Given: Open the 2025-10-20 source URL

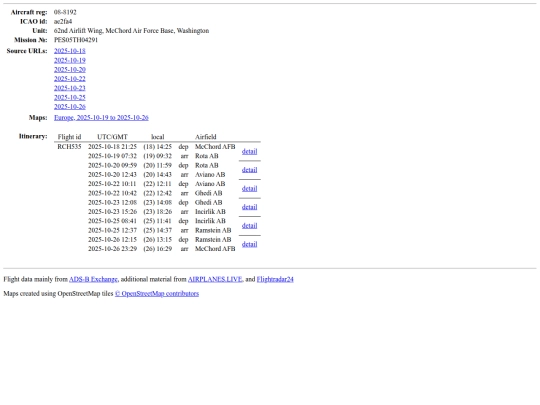Looking at the screenshot, I should coord(70,70).
